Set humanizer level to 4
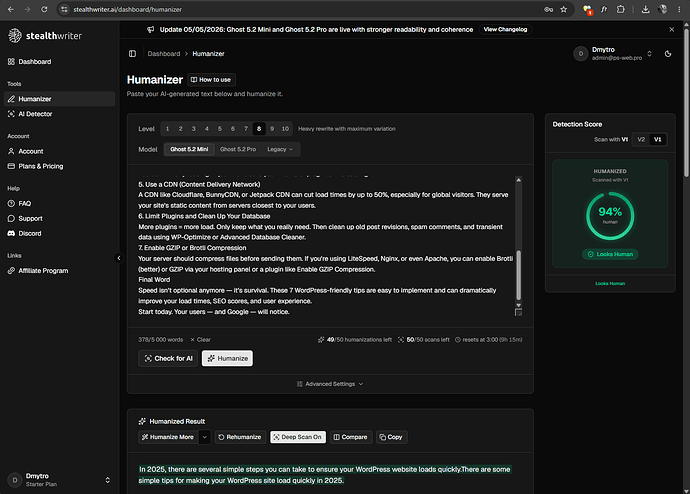690x494 pixels. tap(206, 129)
